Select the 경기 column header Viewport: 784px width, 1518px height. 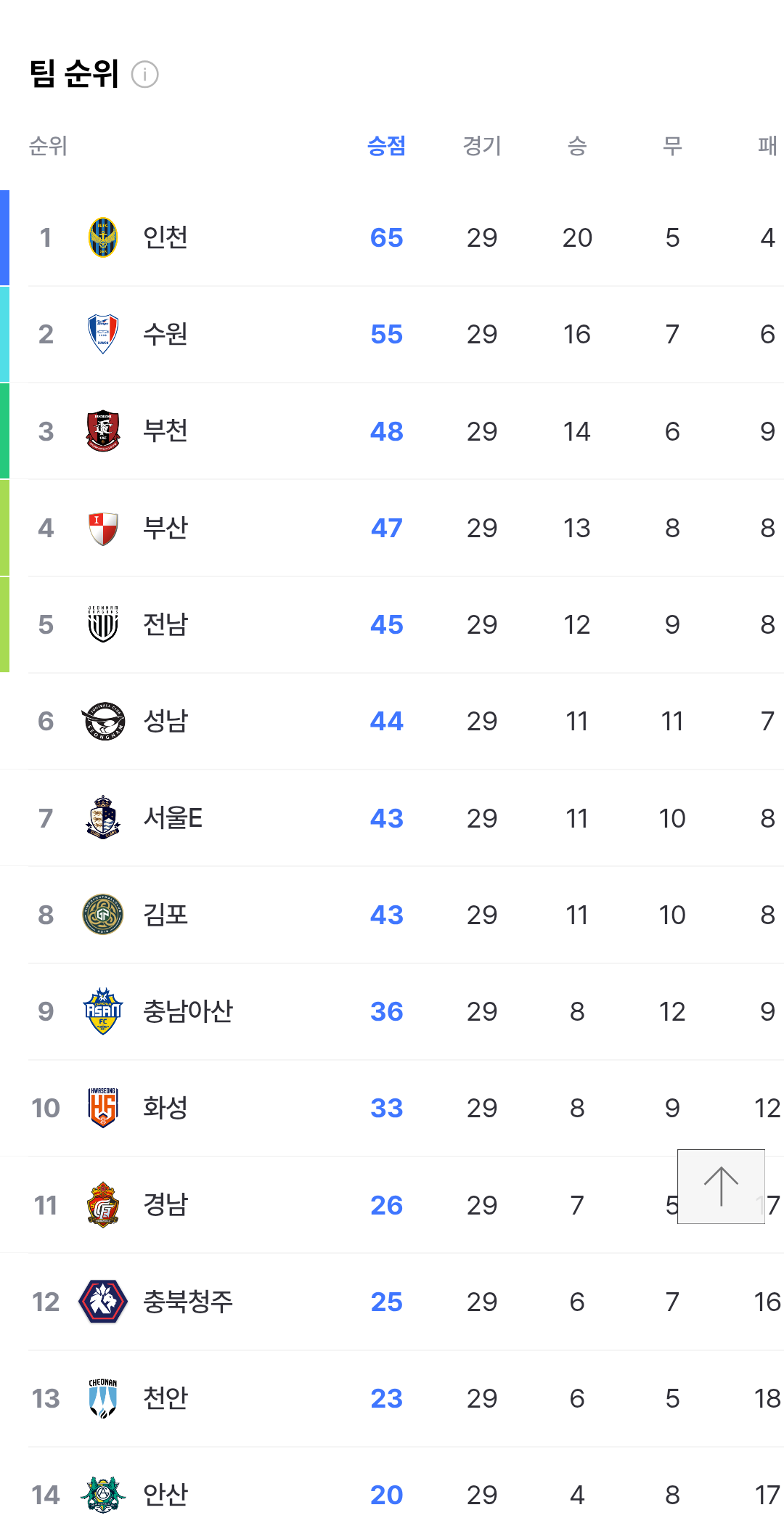click(482, 147)
